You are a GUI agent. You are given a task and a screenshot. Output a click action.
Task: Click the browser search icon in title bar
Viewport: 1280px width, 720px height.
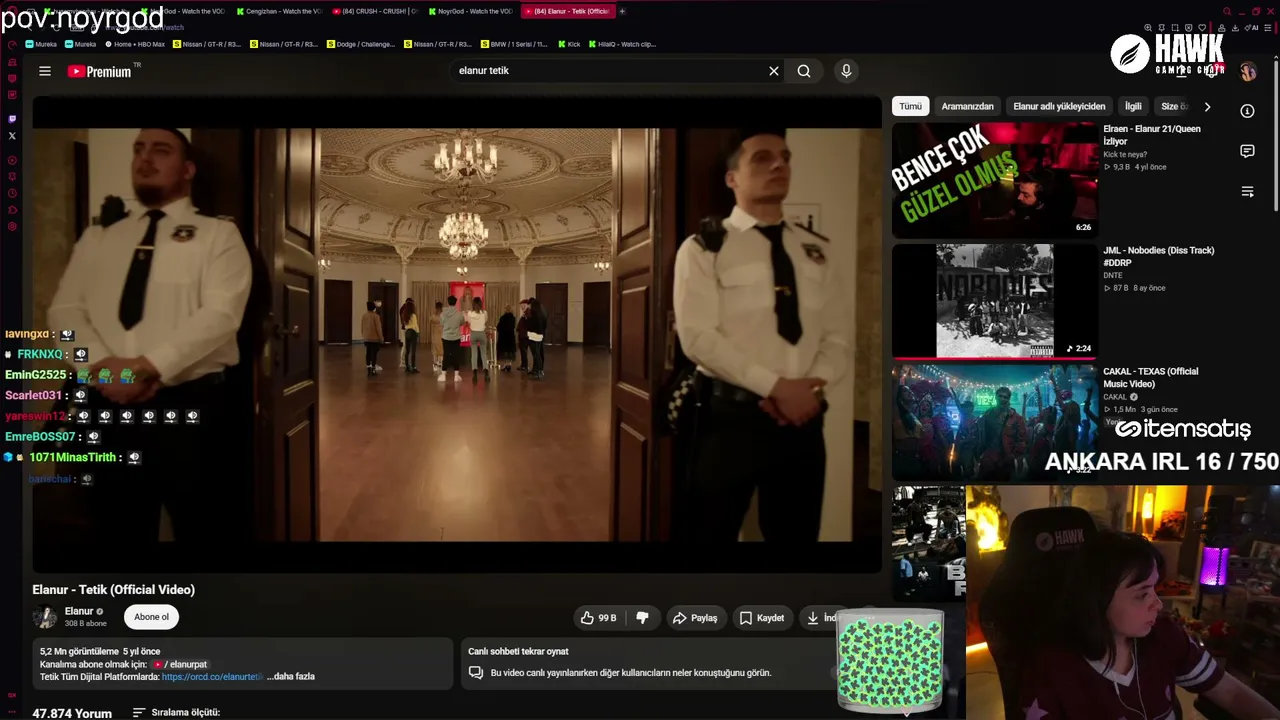[x=1227, y=11]
